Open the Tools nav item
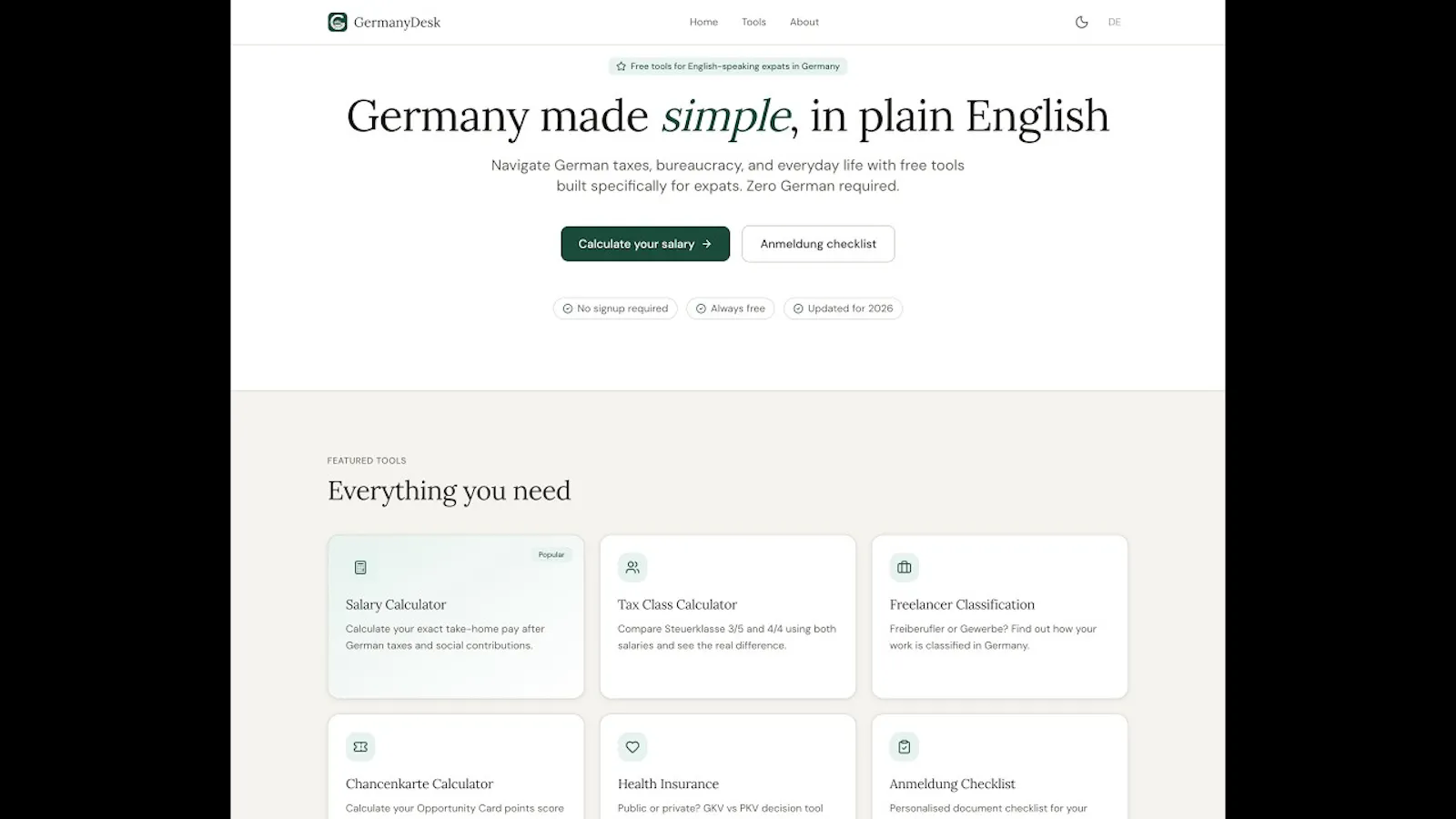Image resolution: width=1456 pixels, height=819 pixels. click(x=753, y=22)
